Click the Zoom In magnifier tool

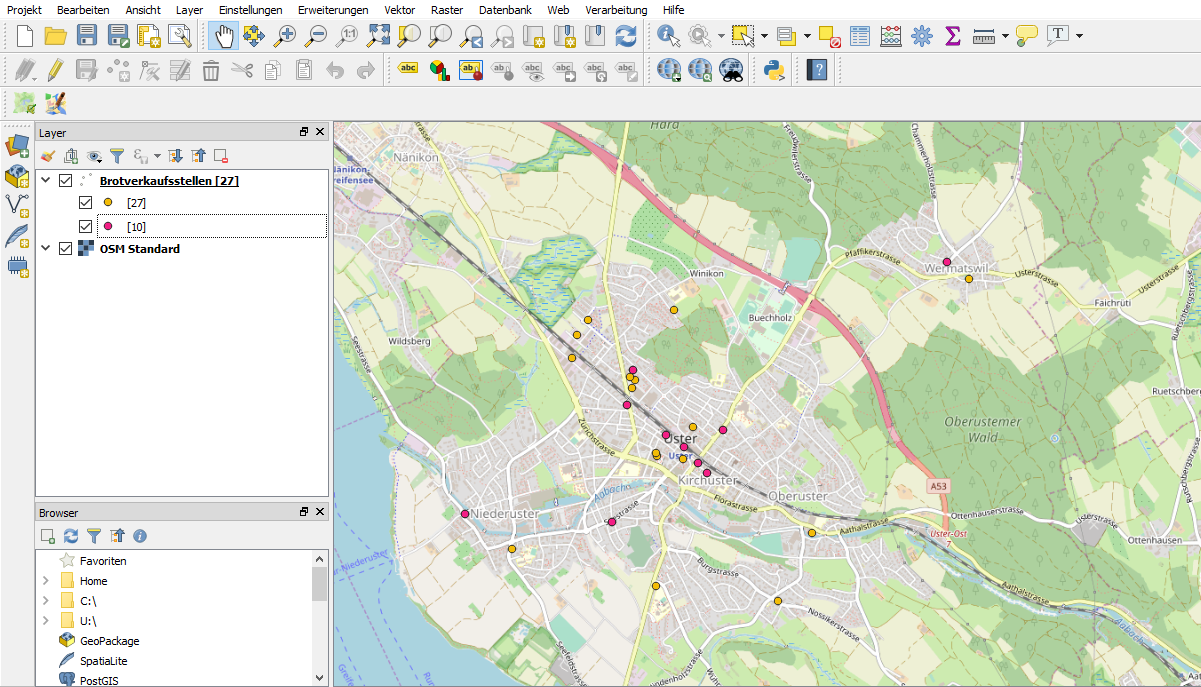click(x=285, y=37)
